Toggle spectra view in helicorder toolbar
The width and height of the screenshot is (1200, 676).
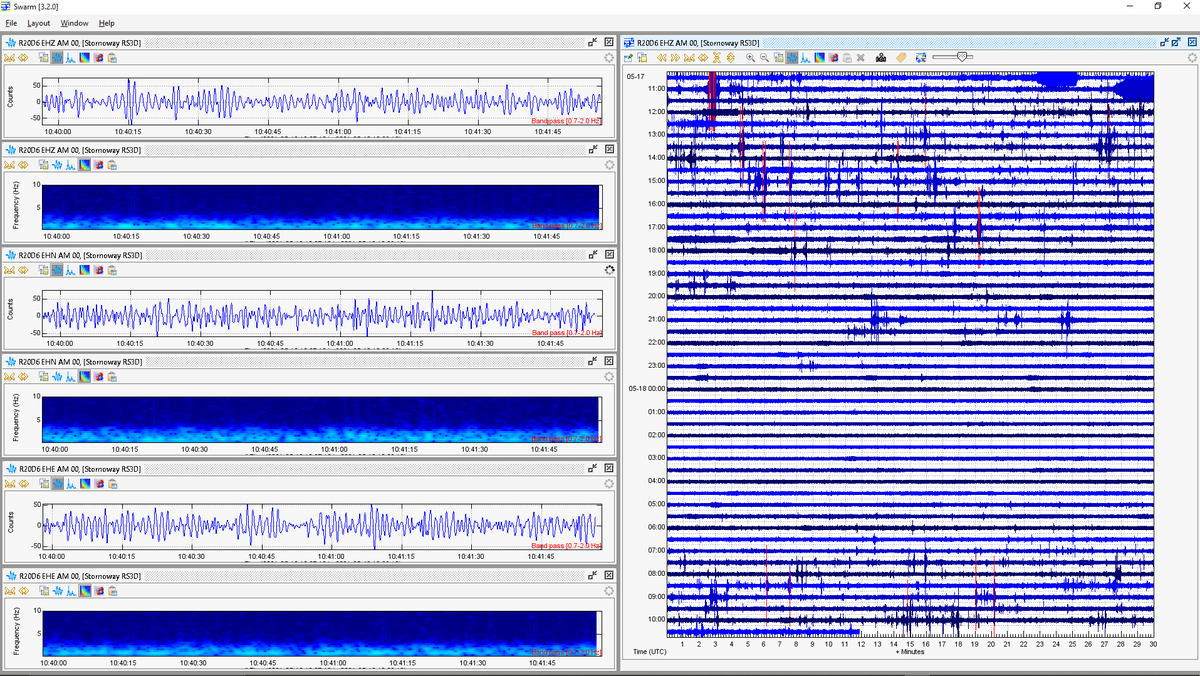click(x=806, y=58)
